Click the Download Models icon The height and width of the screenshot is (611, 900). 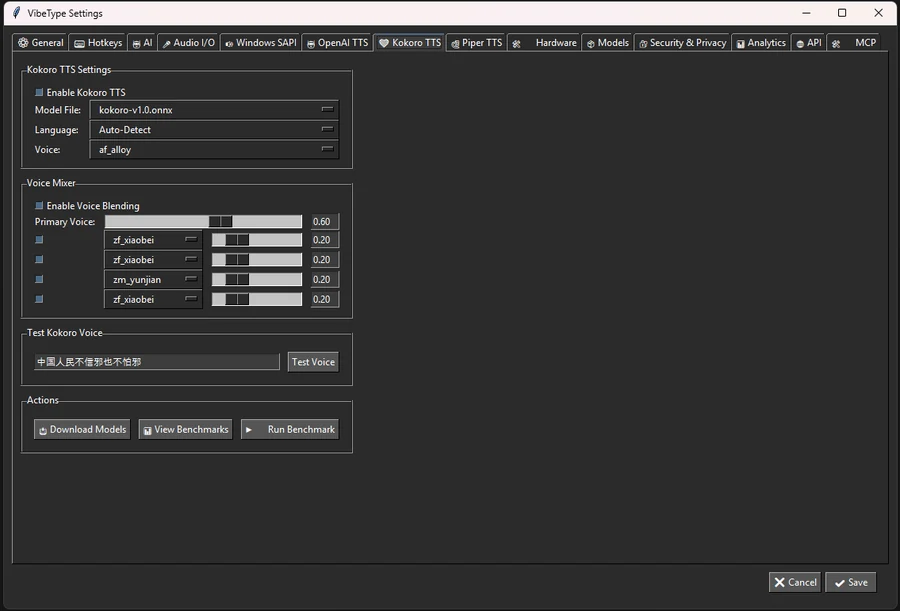pos(42,430)
